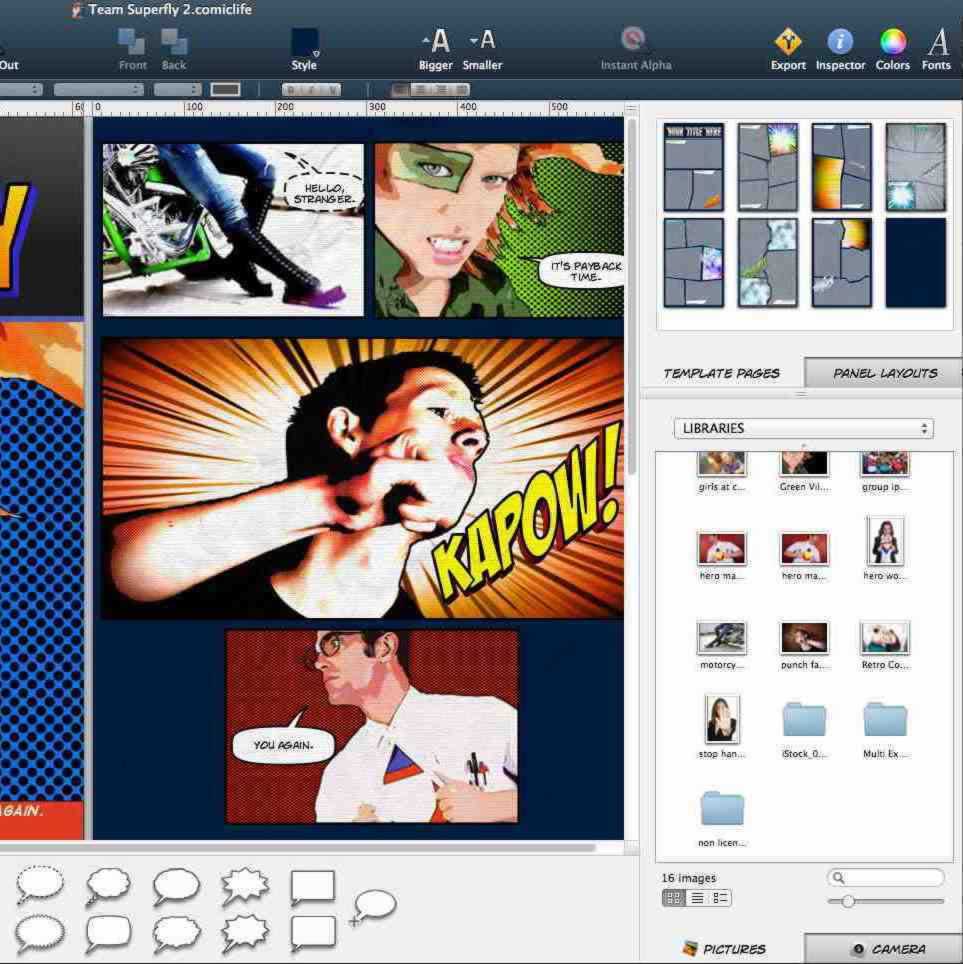Switch to the Camera tab
This screenshot has height=964, width=963.
tap(887, 949)
